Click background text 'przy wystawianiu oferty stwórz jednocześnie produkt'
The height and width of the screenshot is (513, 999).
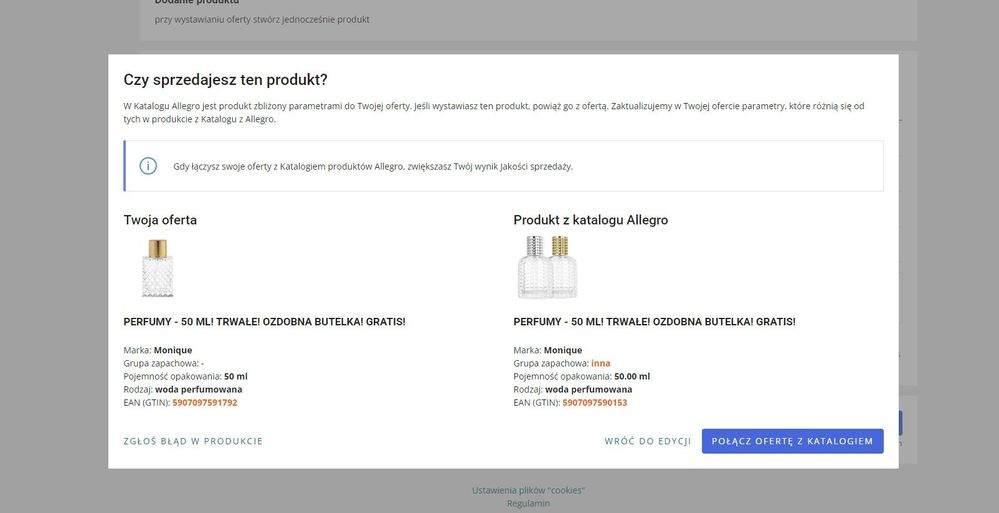click(262, 19)
